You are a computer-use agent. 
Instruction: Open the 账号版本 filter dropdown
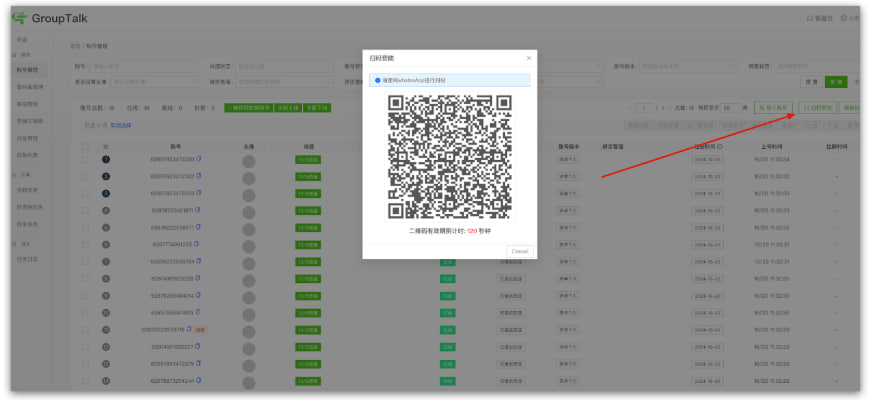(x=687, y=66)
